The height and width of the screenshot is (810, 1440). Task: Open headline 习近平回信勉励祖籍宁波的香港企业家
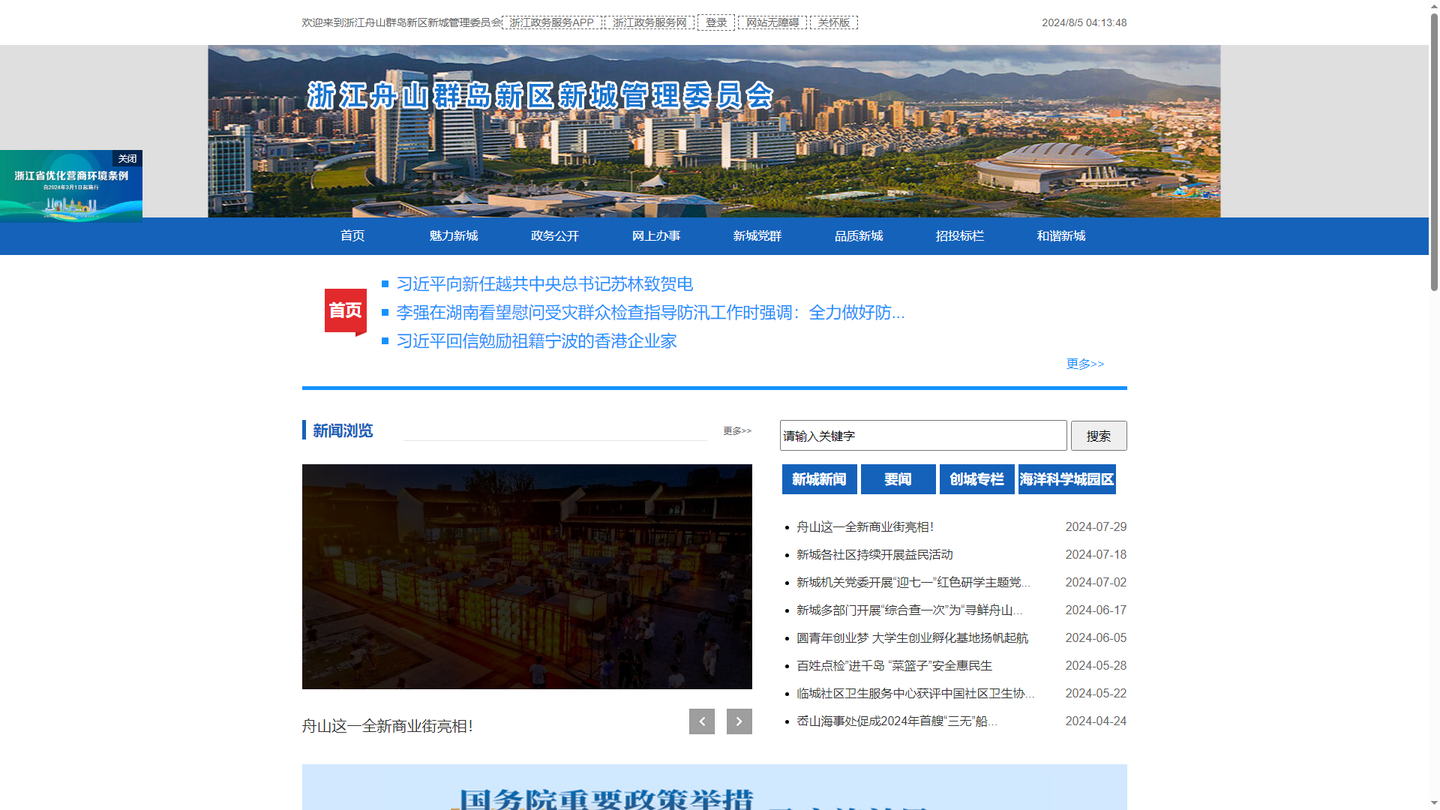click(537, 341)
